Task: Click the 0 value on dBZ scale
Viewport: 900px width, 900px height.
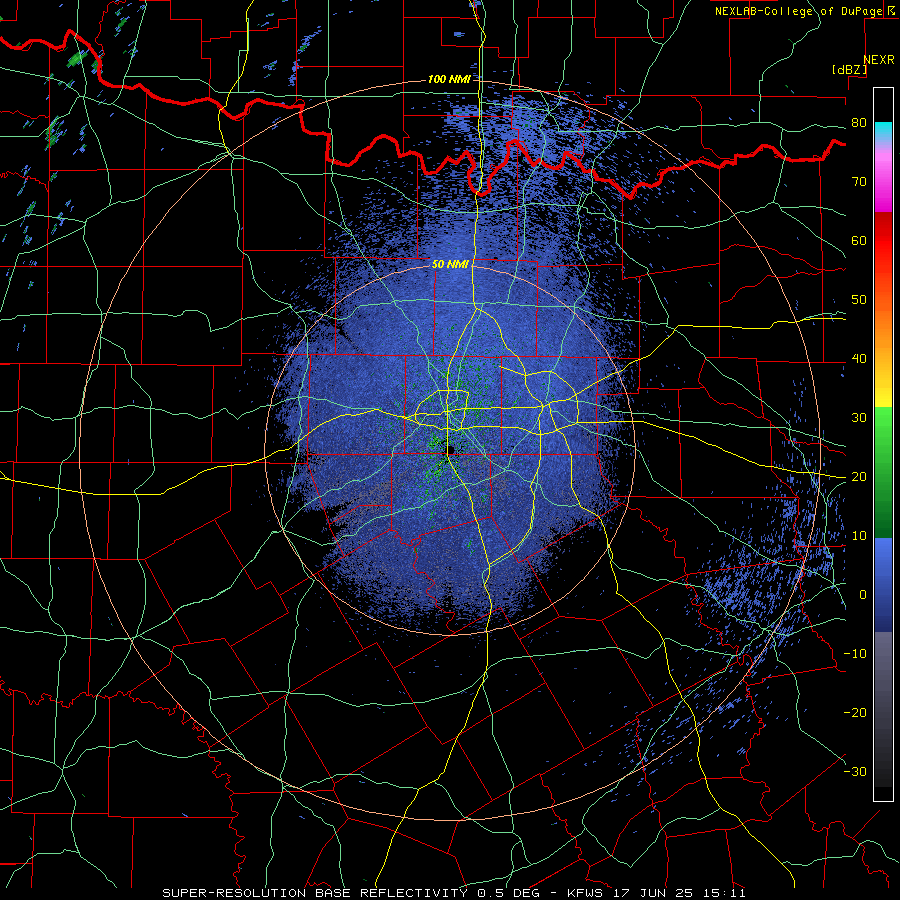Action: pos(863,595)
